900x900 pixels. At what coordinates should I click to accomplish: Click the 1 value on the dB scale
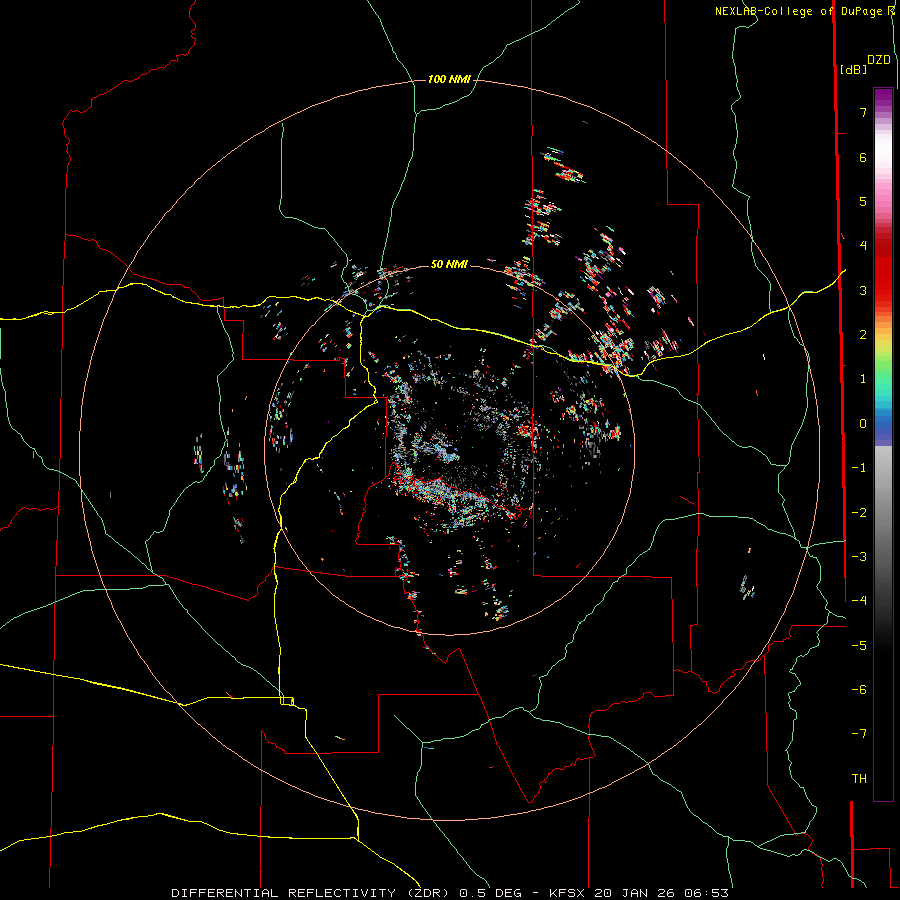[863, 379]
